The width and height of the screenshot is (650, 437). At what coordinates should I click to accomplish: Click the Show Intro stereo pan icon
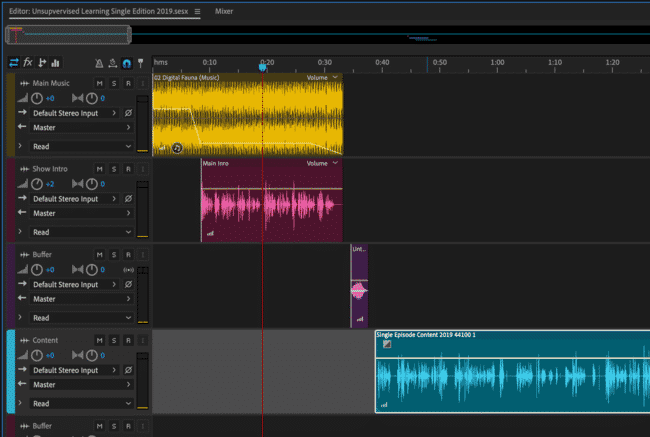click(x=78, y=184)
